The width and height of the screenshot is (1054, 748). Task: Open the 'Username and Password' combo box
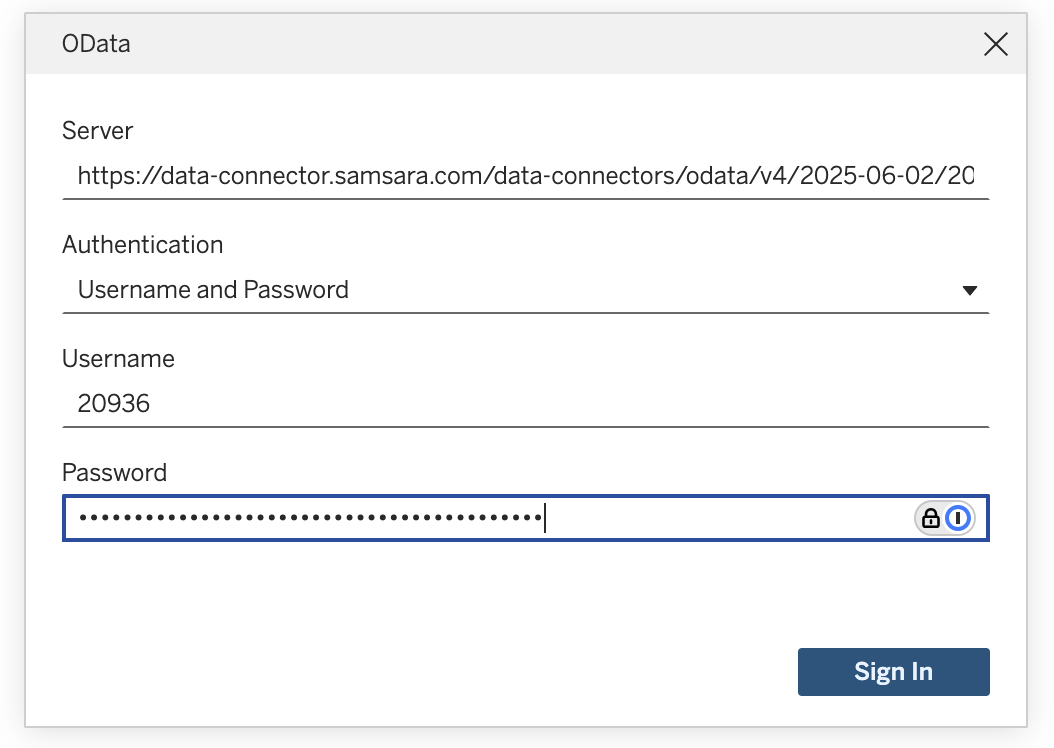tap(500, 290)
